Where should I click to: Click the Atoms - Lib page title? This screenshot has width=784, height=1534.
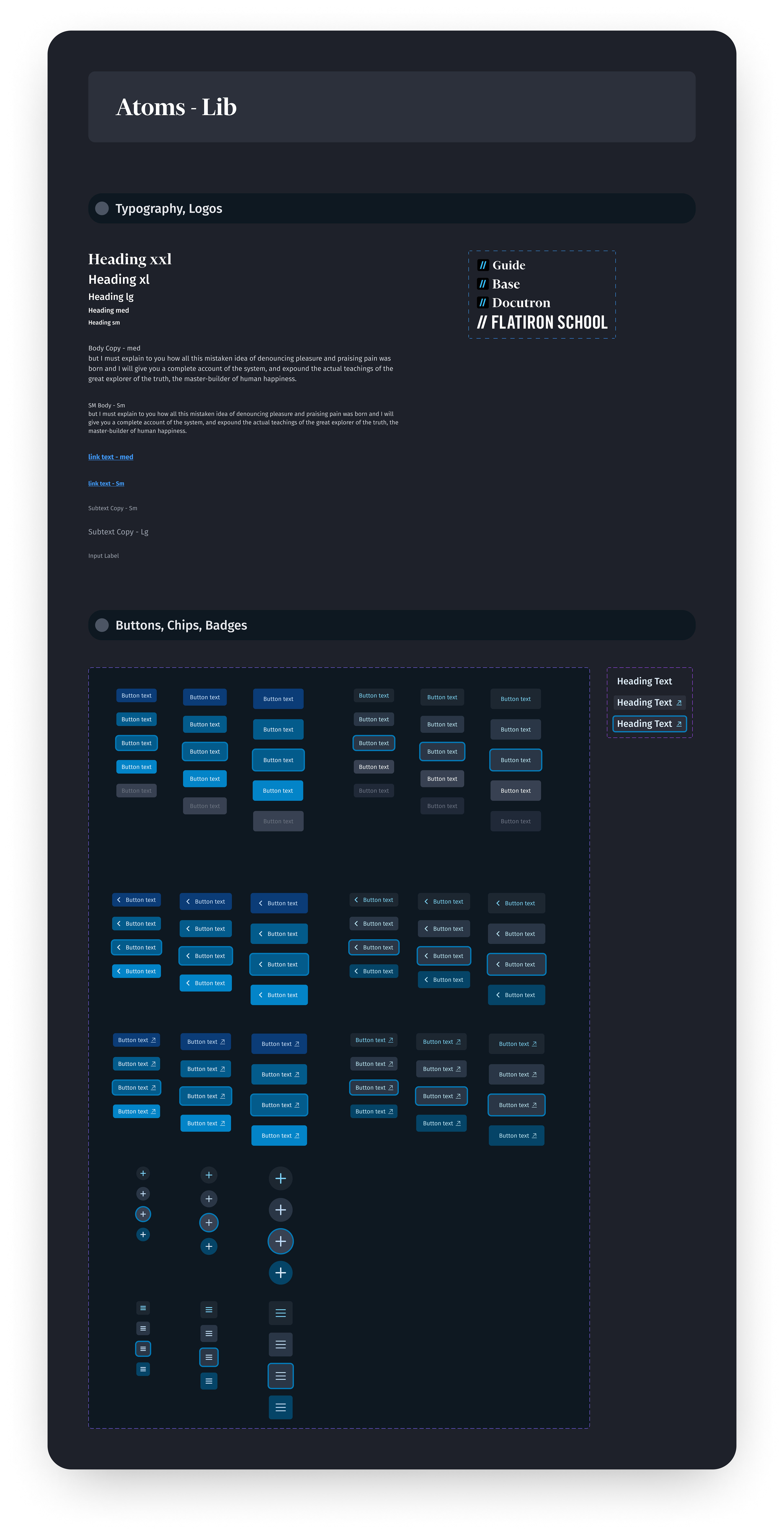tap(176, 107)
